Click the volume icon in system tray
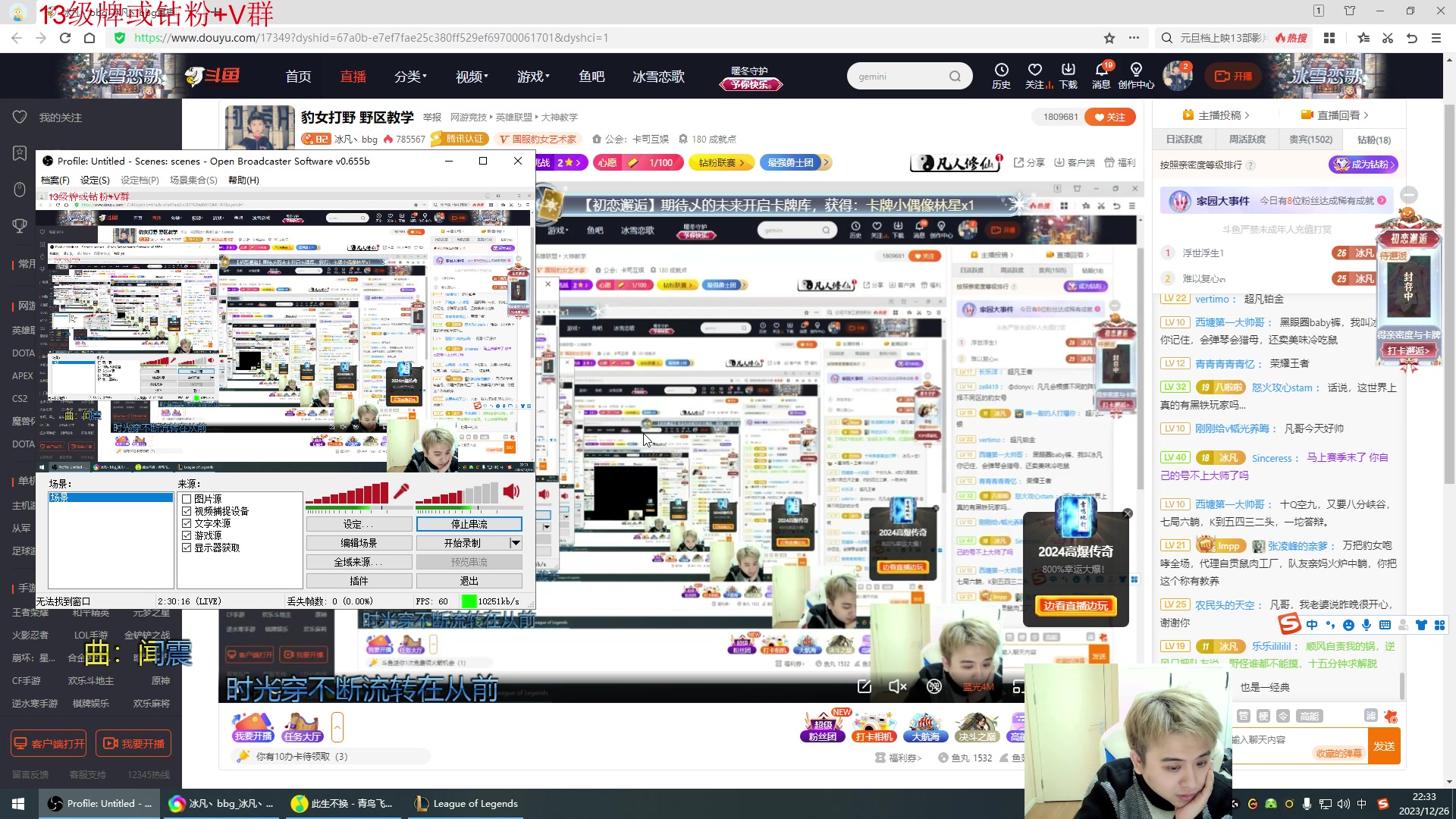Screen dimensions: 1456x819 pos(1343,803)
